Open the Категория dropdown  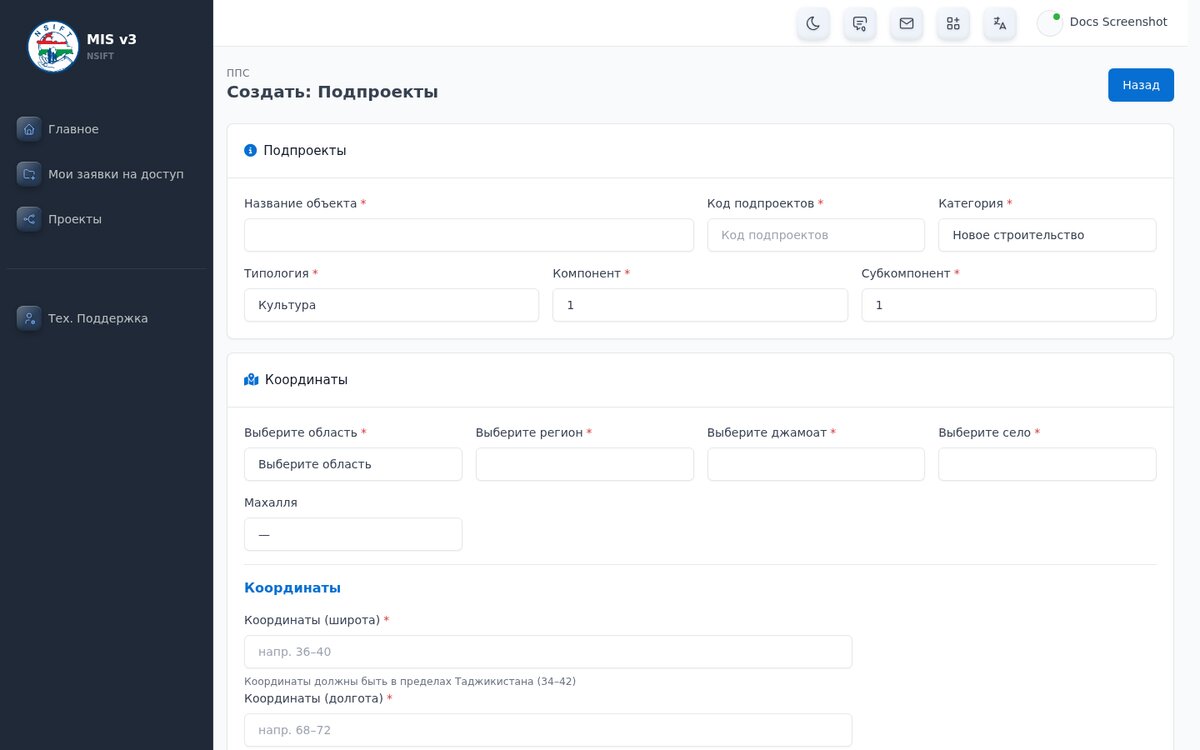point(1047,235)
